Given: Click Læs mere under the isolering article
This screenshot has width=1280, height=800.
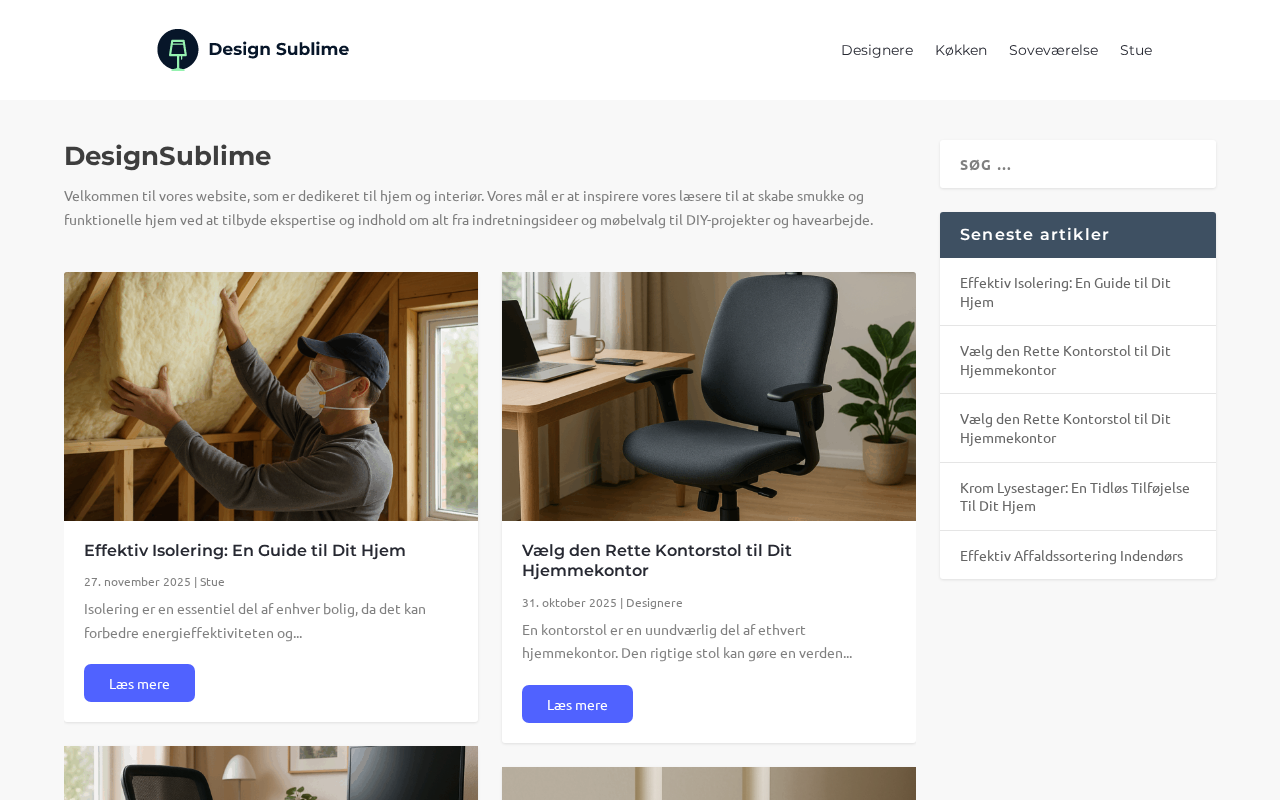Looking at the screenshot, I should [x=139, y=683].
